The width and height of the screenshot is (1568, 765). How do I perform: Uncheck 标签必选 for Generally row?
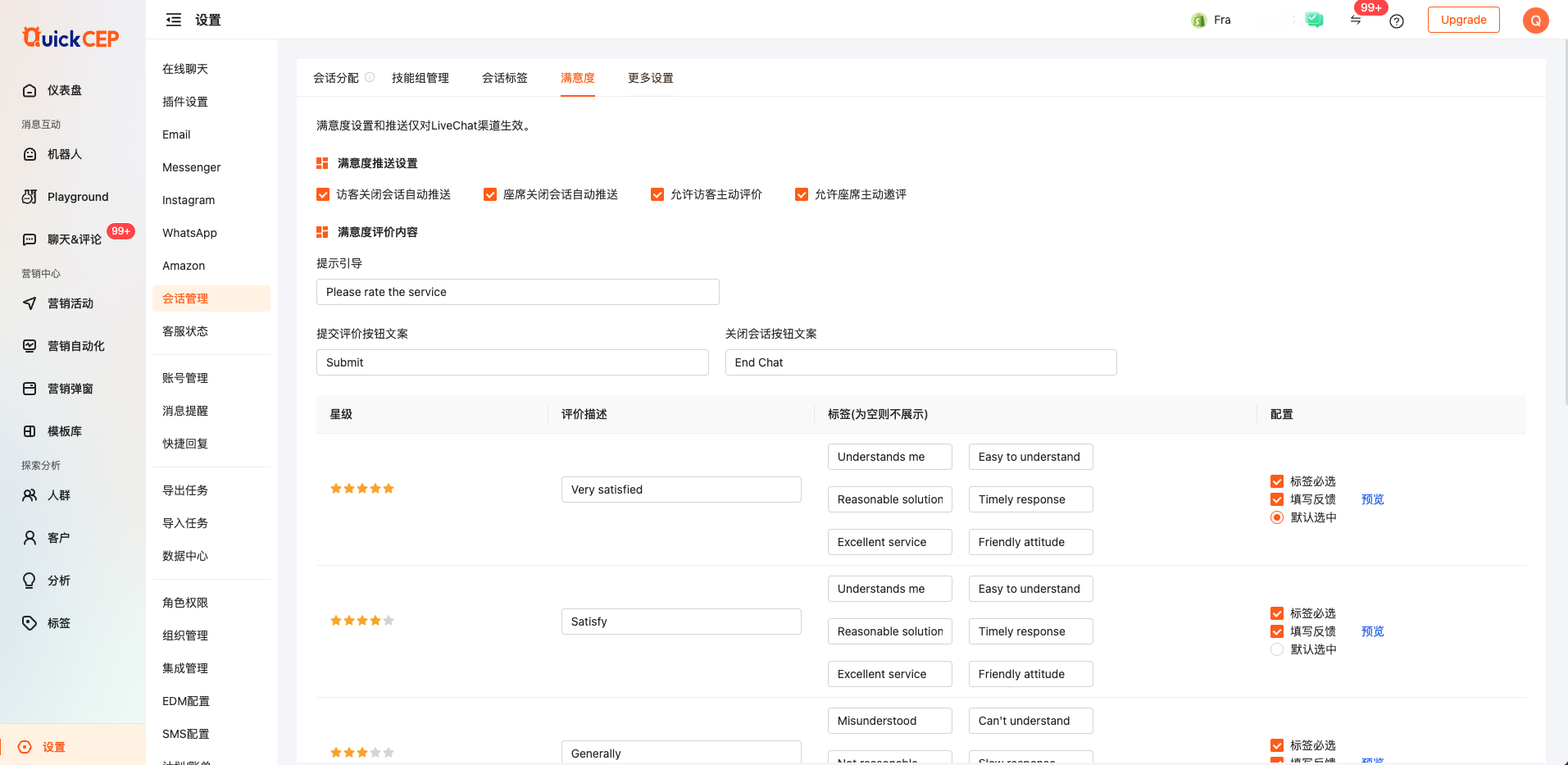coord(1277,745)
